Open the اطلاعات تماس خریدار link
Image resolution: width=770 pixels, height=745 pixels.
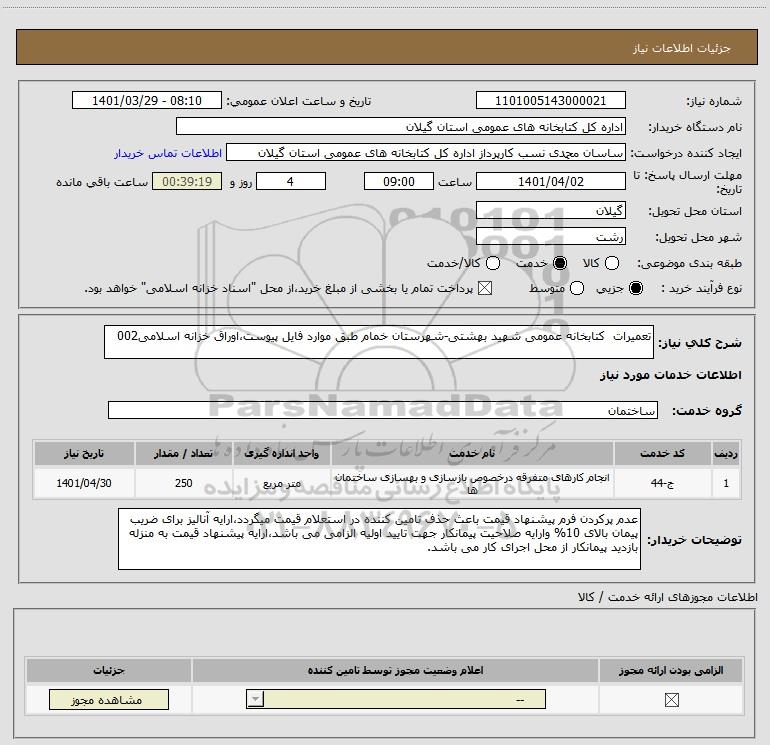[168, 153]
